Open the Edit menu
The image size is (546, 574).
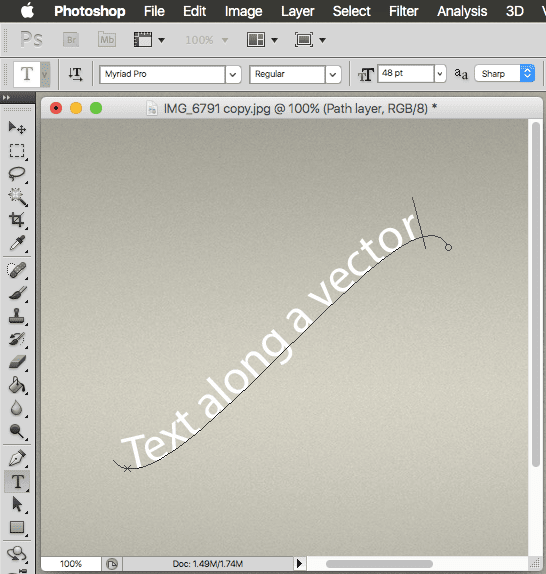(x=194, y=11)
